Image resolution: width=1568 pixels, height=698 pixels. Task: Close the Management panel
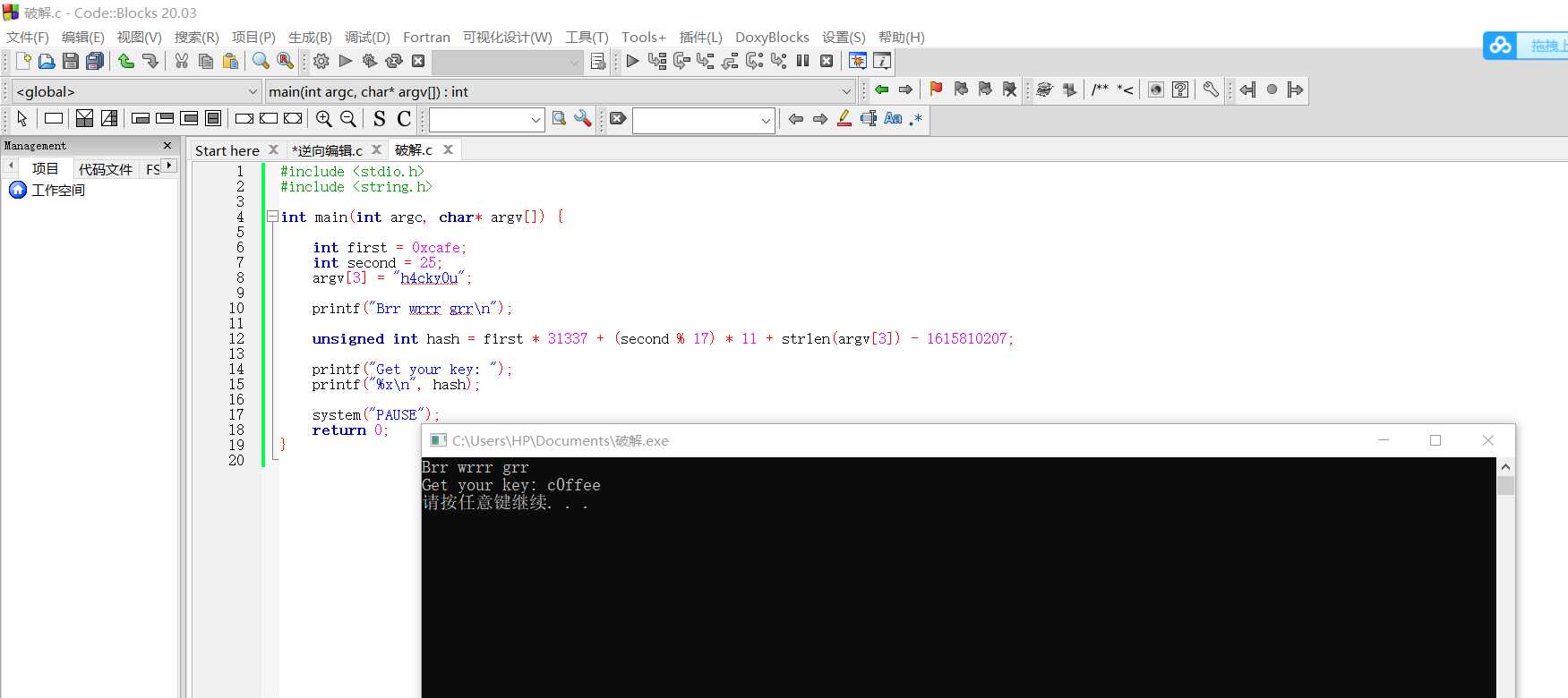(167, 145)
